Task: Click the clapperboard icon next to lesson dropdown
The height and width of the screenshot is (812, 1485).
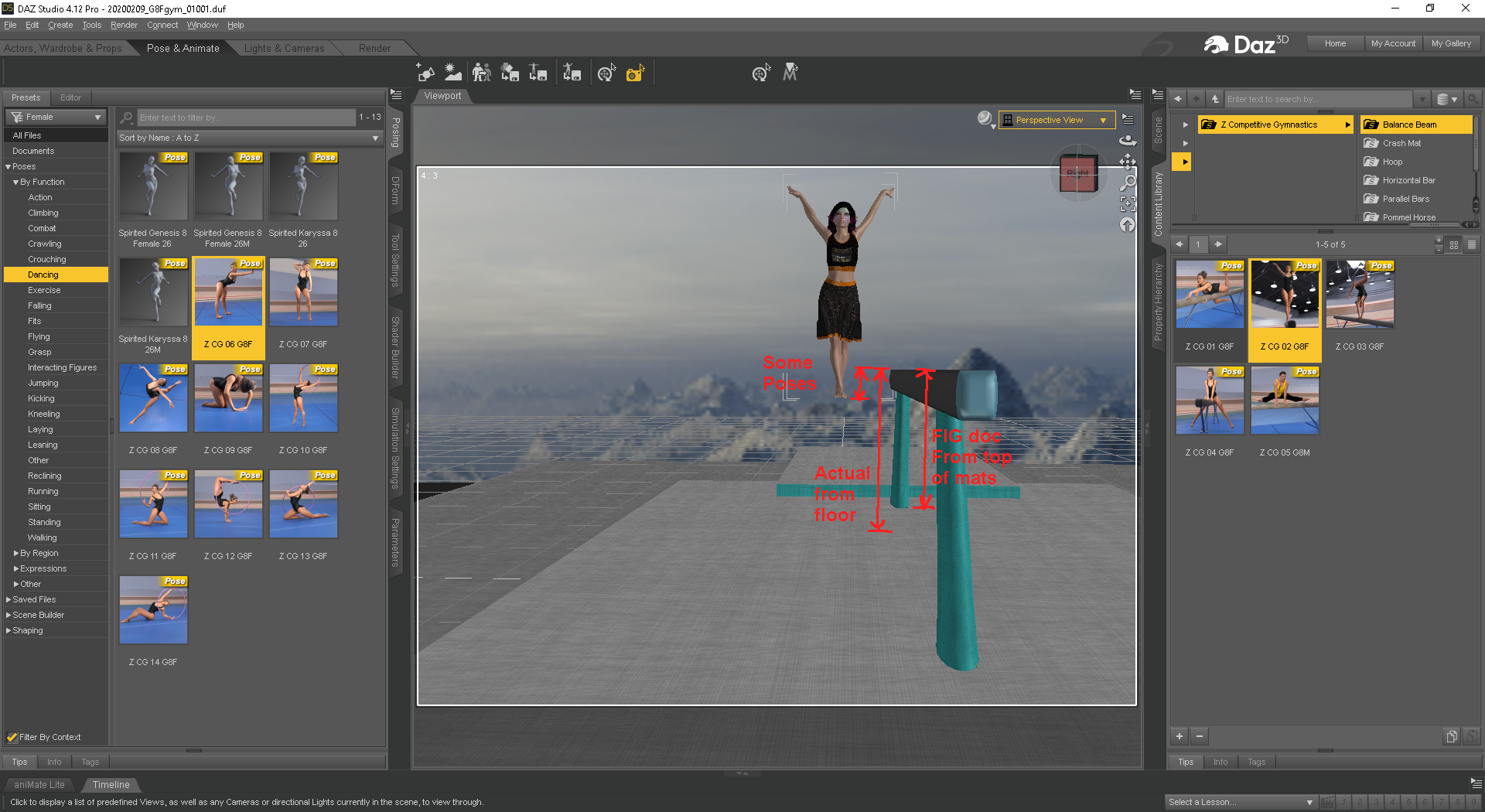Action: tap(1327, 802)
